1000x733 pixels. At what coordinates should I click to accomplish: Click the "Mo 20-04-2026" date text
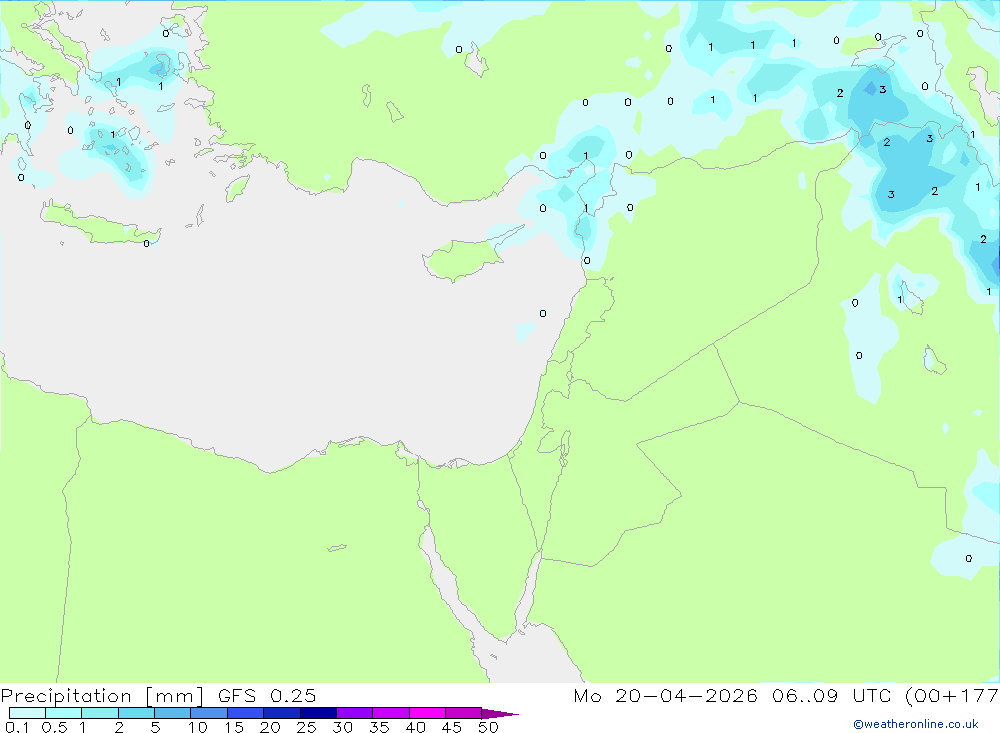click(x=665, y=695)
